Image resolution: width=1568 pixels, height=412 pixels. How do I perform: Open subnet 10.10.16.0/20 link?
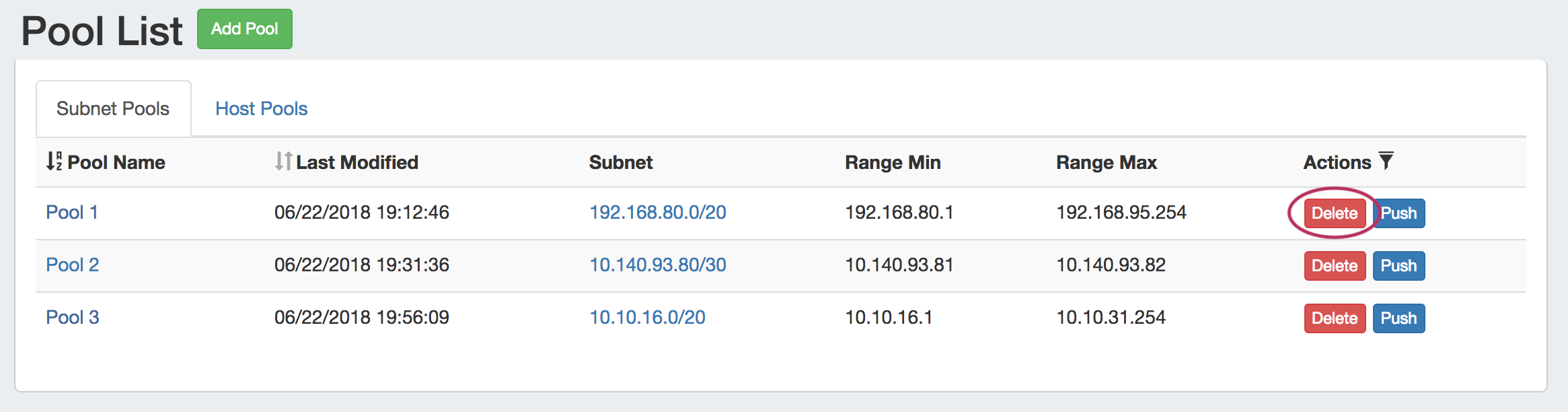(647, 318)
